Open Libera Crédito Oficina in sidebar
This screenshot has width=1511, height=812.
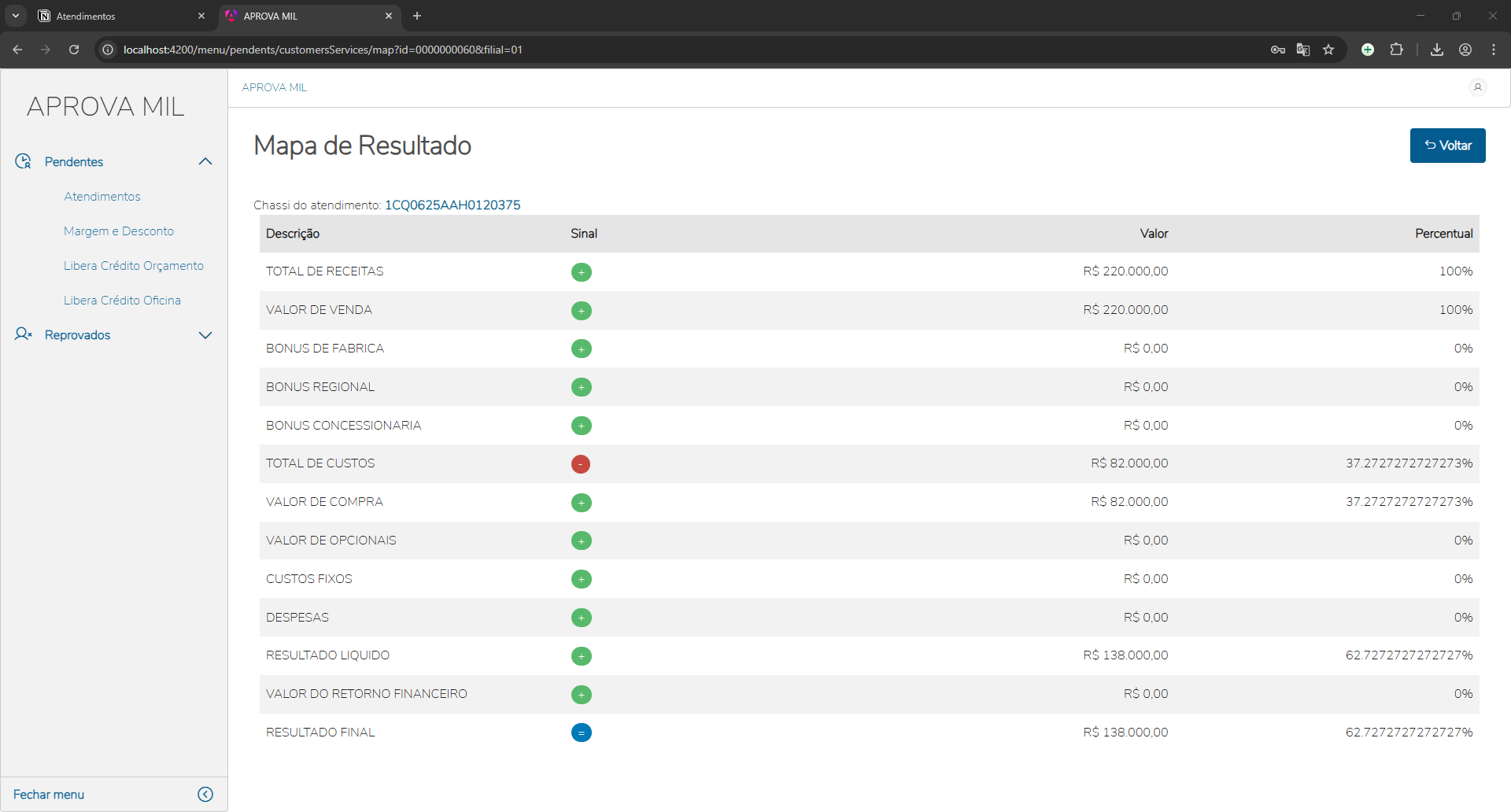click(122, 301)
